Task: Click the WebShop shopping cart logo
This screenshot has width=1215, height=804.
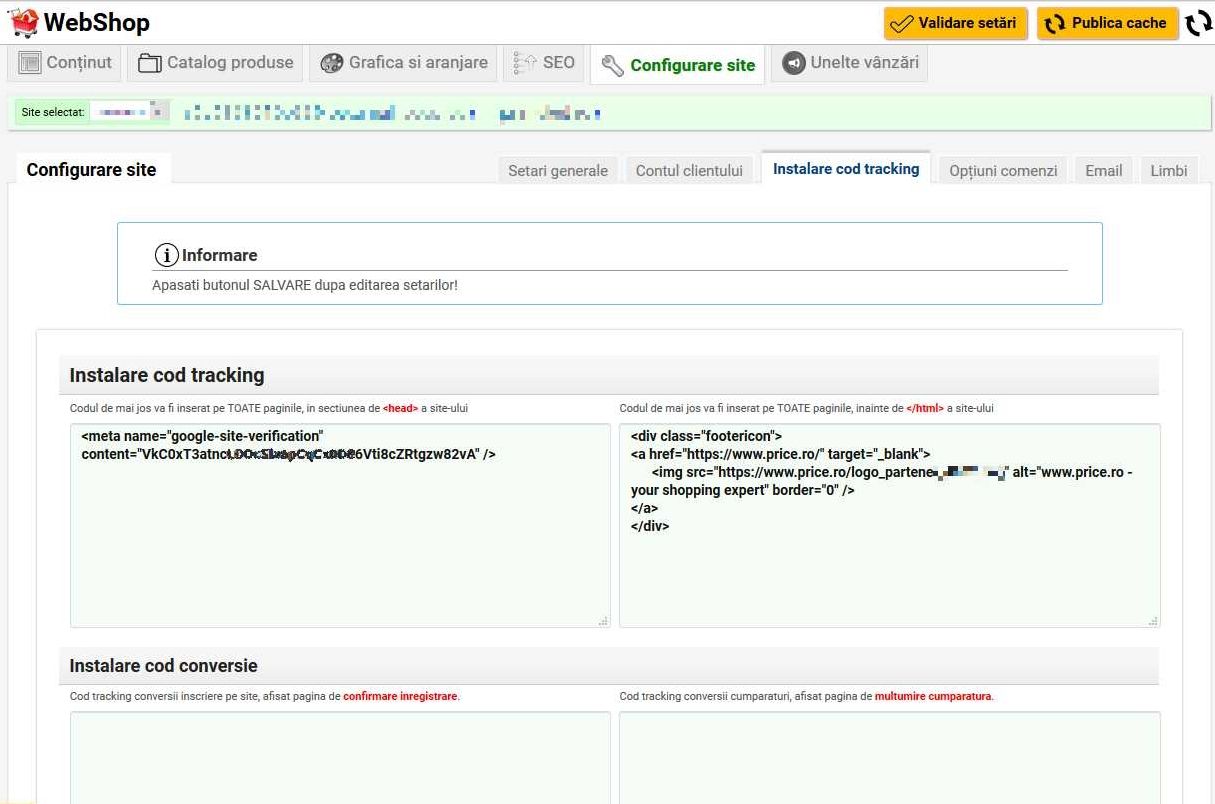Action: pyautogui.click(x=23, y=21)
